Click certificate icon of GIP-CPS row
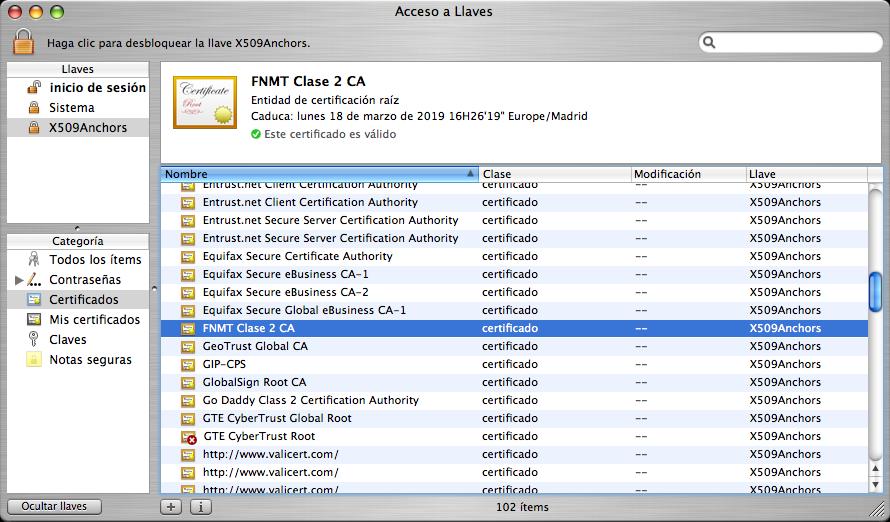This screenshot has height=522, width=890. click(188, 364)
